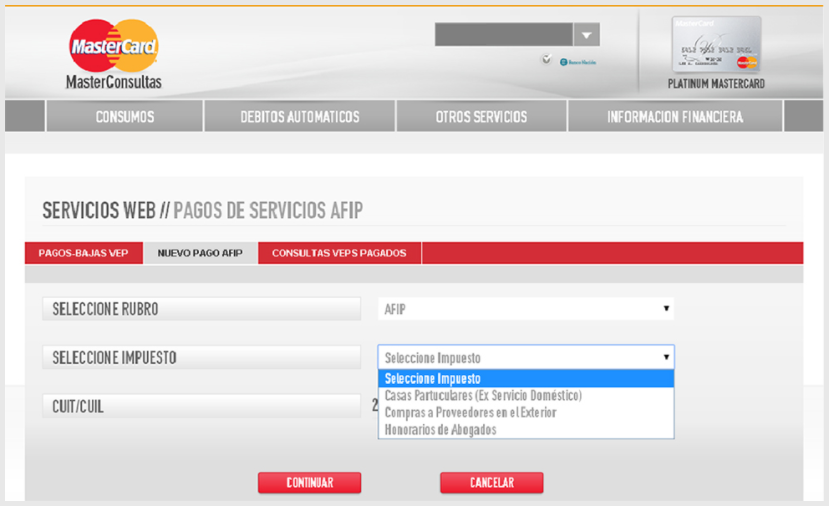Open the account selector dropdown arrow in header
Viewport: 829px width, 508px height.
coord(587,35)
